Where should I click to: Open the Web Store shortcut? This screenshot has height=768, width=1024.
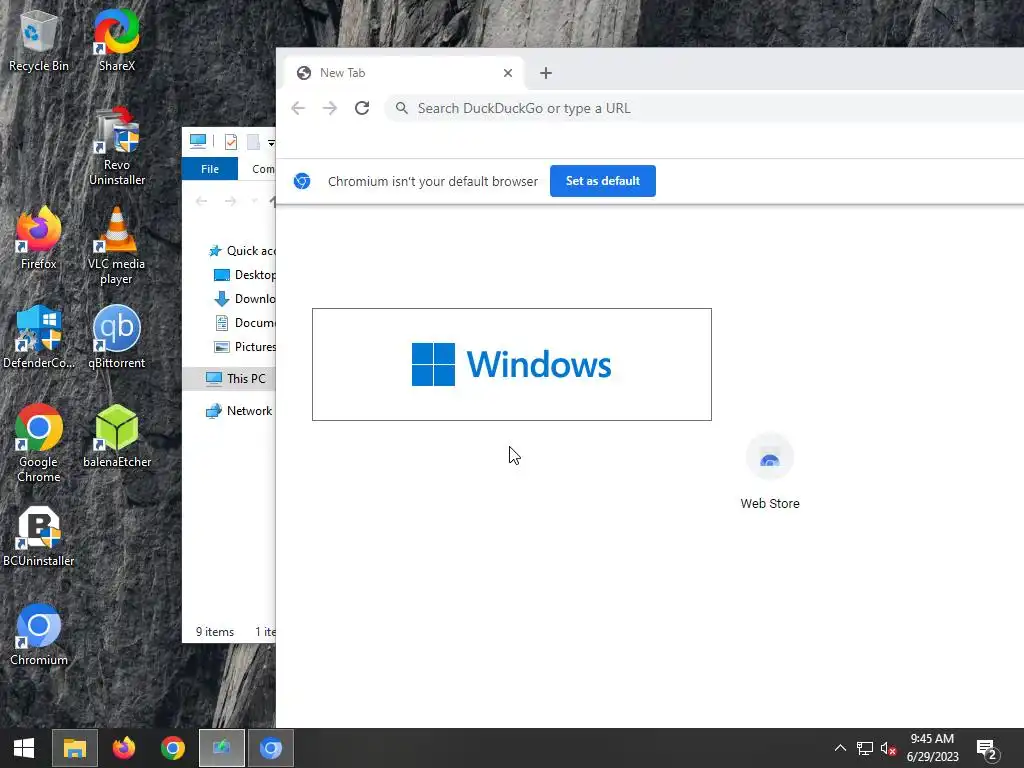tap(769, 472)
